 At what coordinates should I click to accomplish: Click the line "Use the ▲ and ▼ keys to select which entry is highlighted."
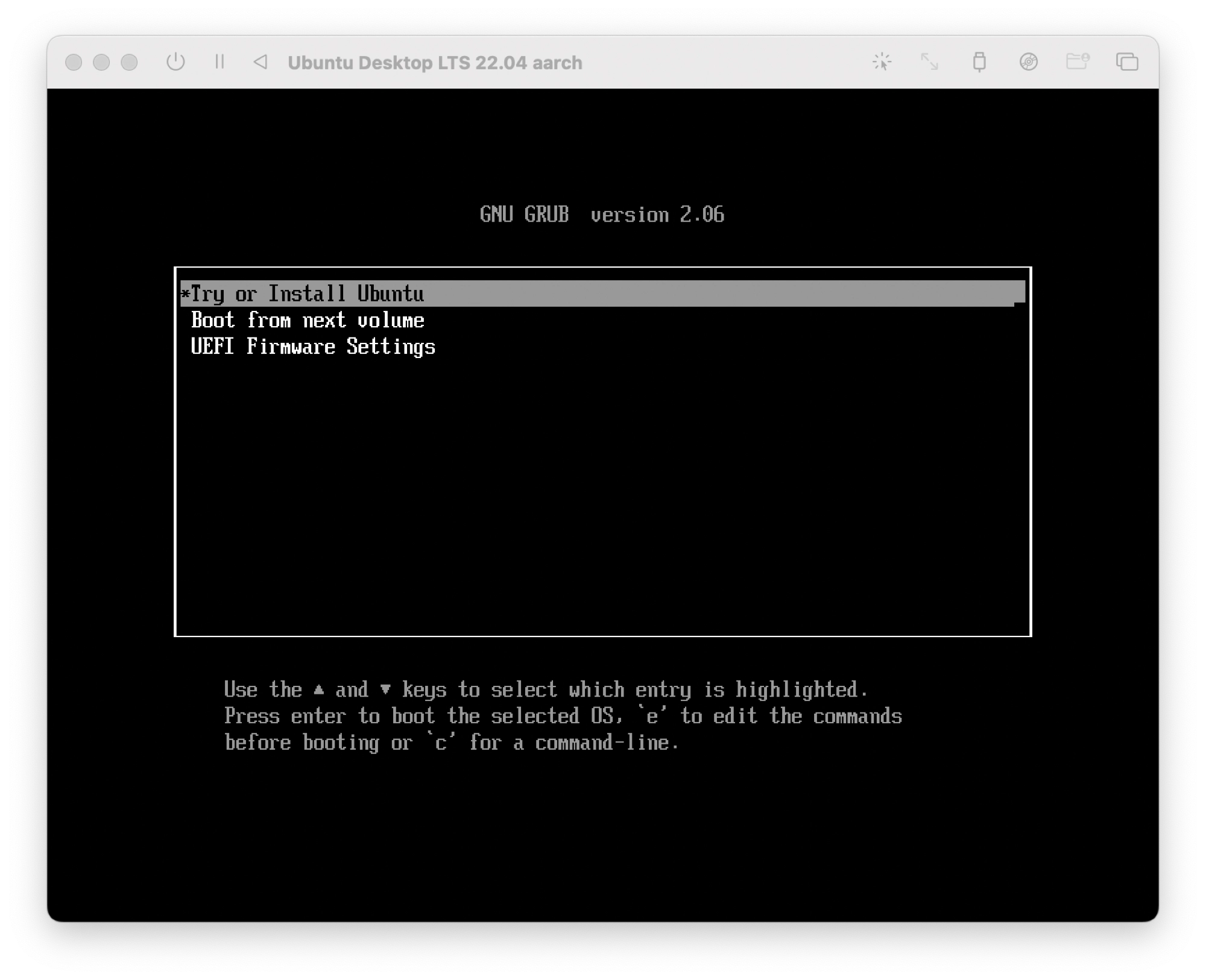point(546,689)
